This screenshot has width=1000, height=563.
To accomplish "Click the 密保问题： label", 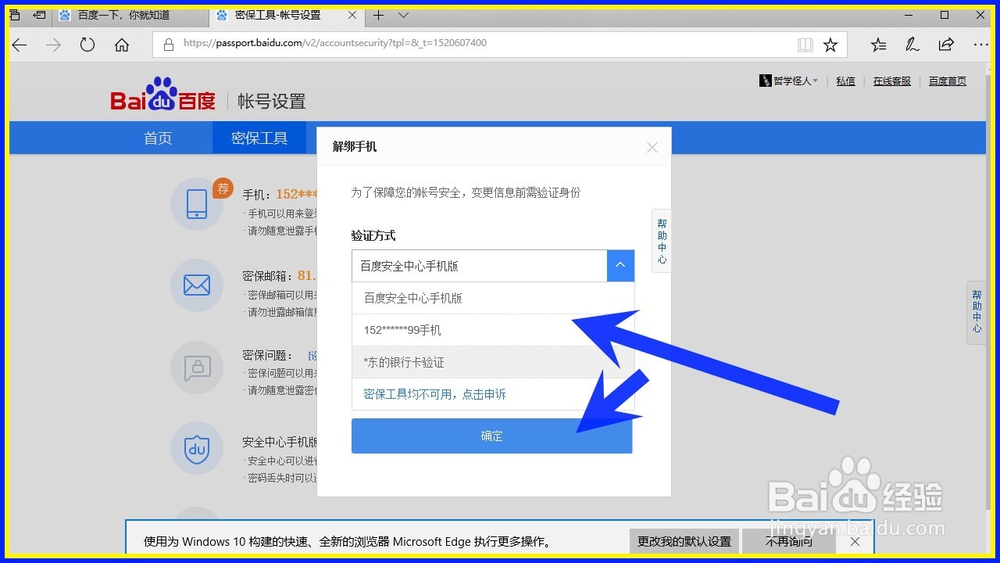I will tap(267, 355).
